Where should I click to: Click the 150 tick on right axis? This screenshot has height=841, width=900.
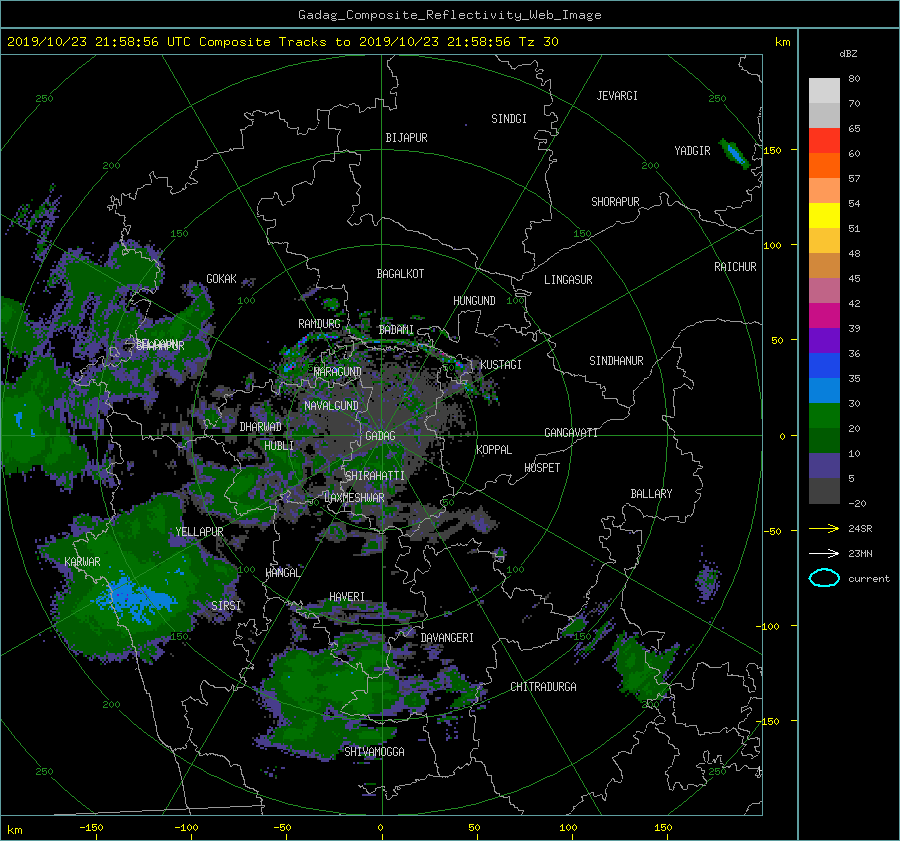[x=772, y=150]
